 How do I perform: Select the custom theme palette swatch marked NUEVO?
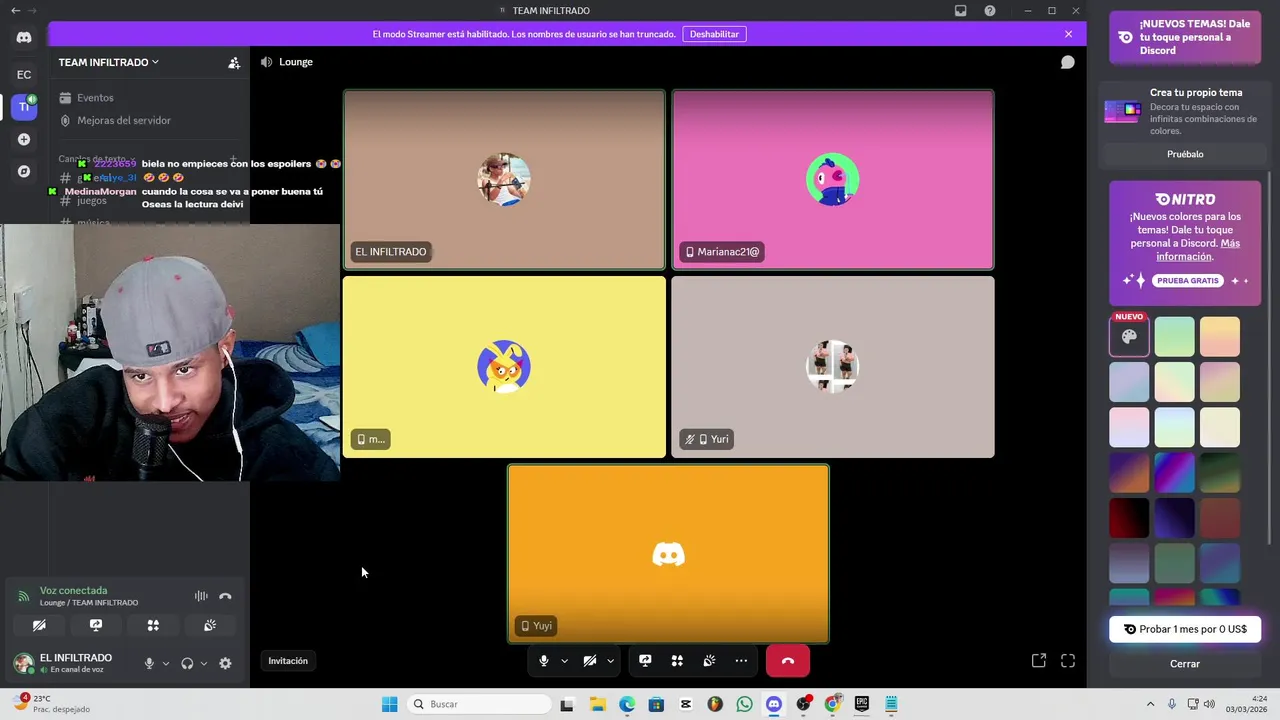[1129, 337]
